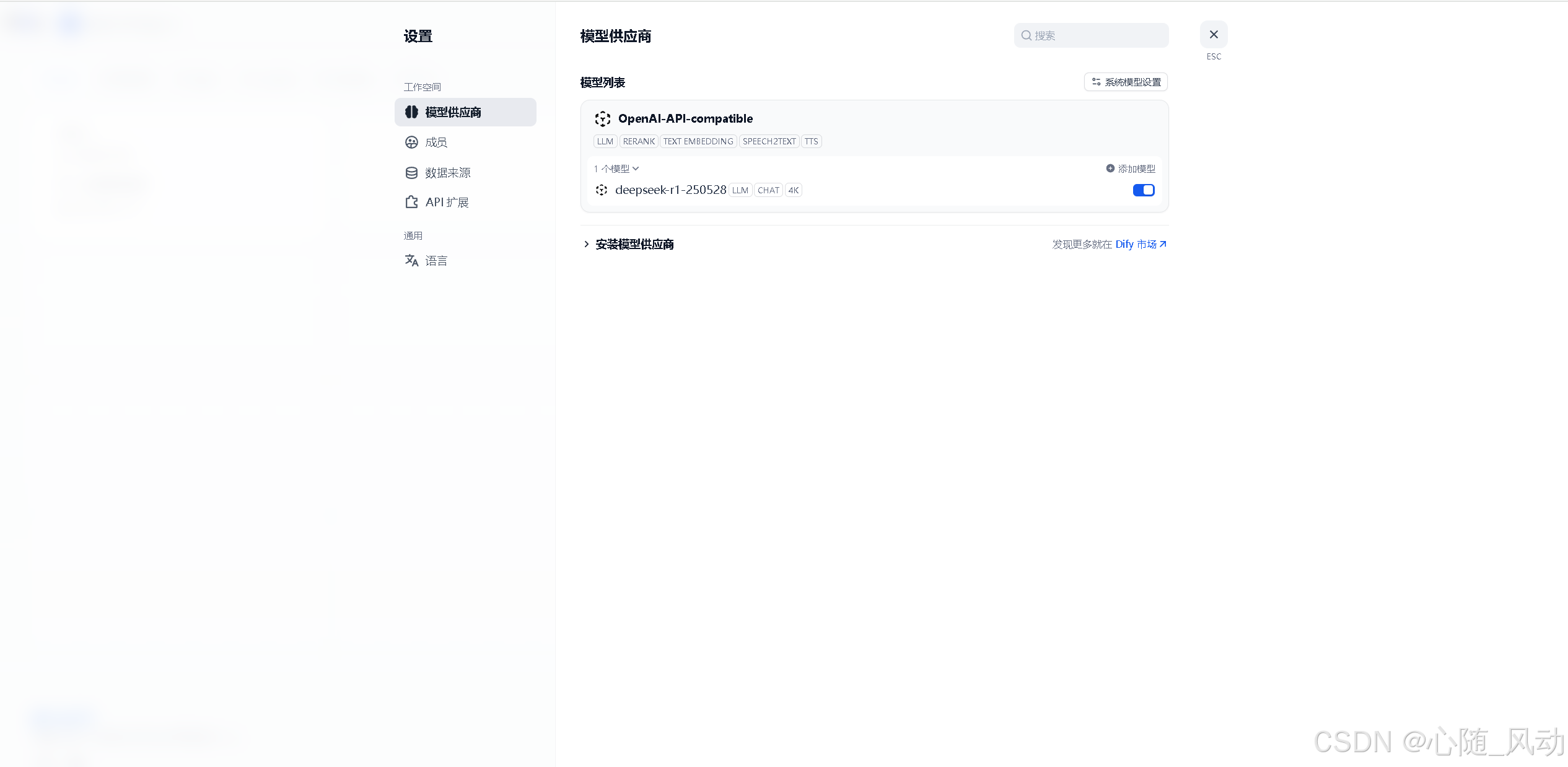
Task: Disable the deepseek-r1-250528 model toggle
Action: coord(1143,190)
